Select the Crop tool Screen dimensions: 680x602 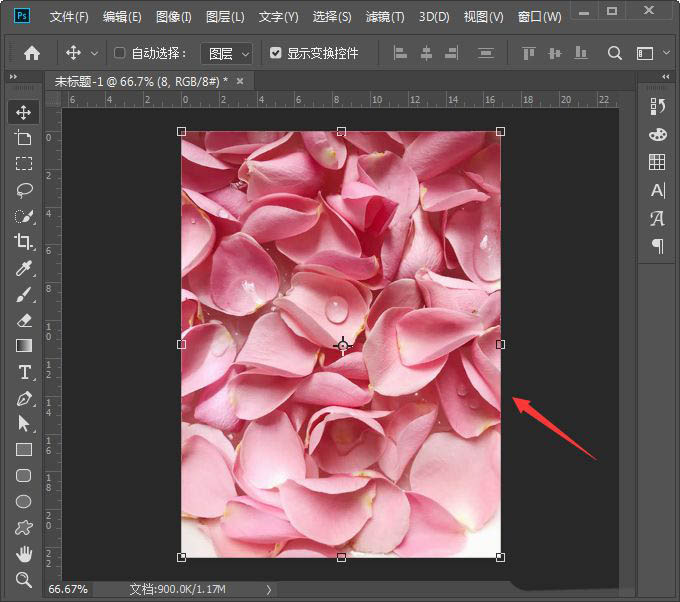click(23, 242)
